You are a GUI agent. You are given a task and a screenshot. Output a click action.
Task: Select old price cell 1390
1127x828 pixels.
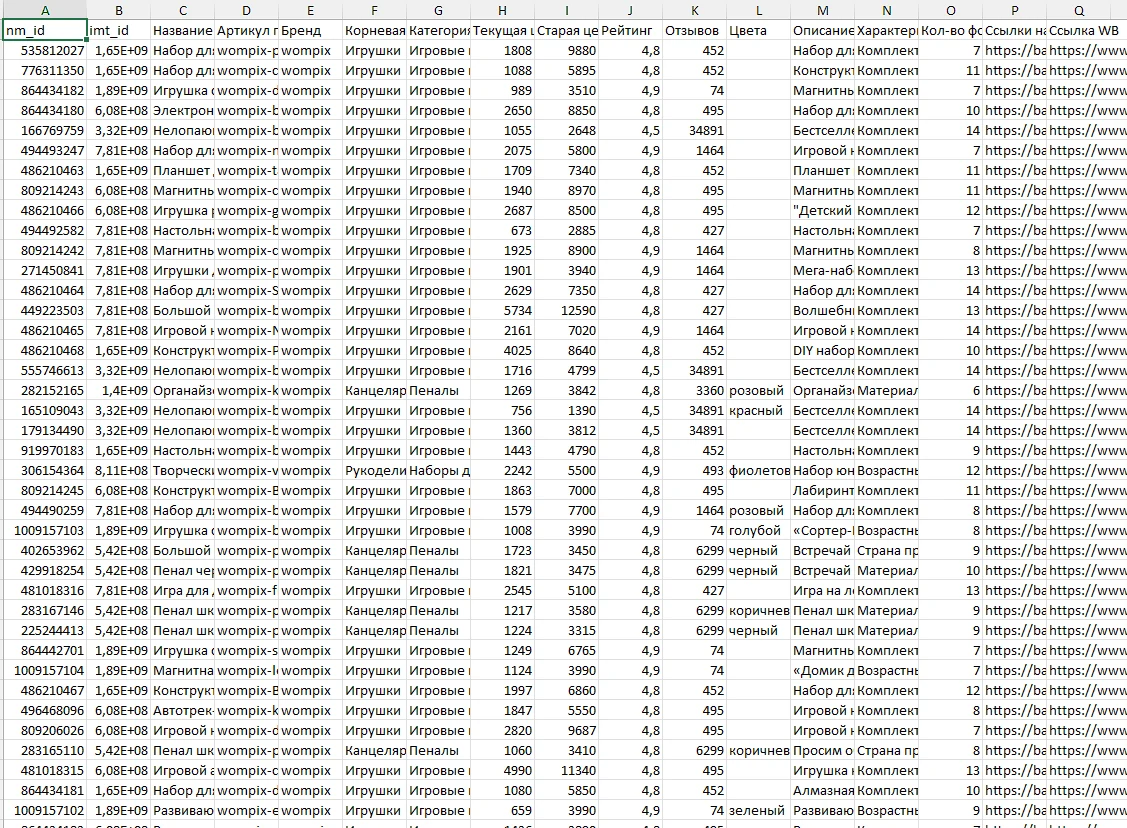pos(566,410)
